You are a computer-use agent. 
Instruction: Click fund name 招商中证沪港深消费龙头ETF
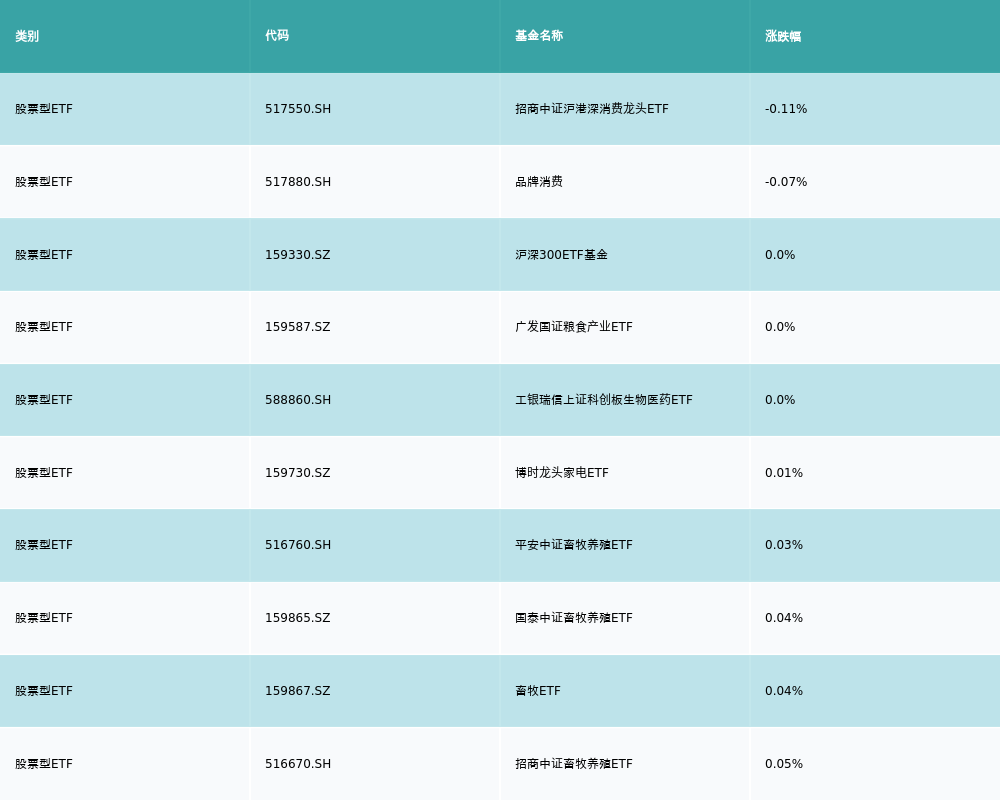592,109
